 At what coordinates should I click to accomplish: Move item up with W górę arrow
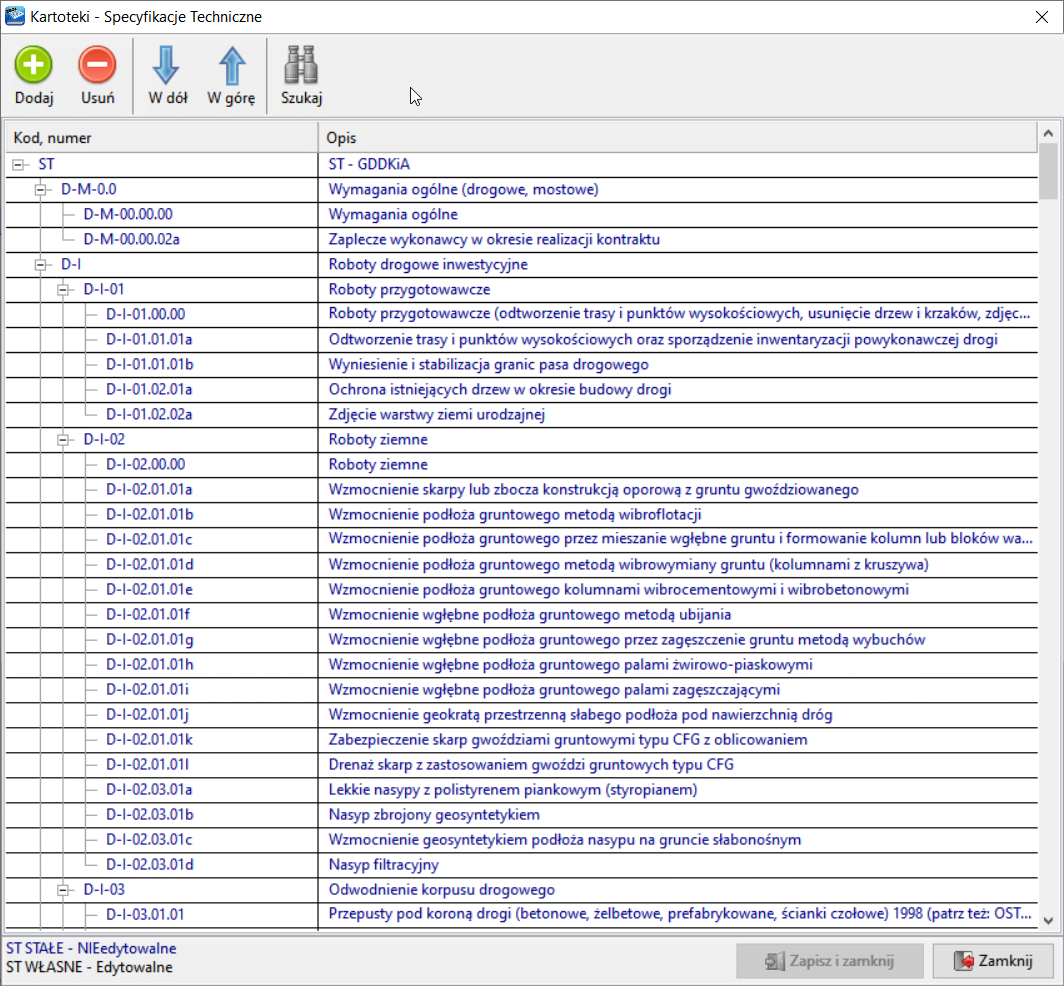click(x=232, y=65)
